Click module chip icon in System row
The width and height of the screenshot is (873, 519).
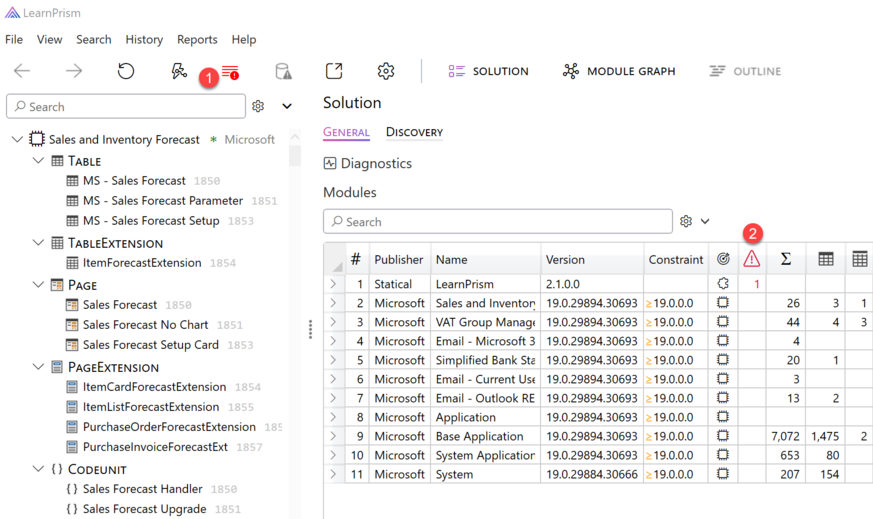[x=723, y=474]
